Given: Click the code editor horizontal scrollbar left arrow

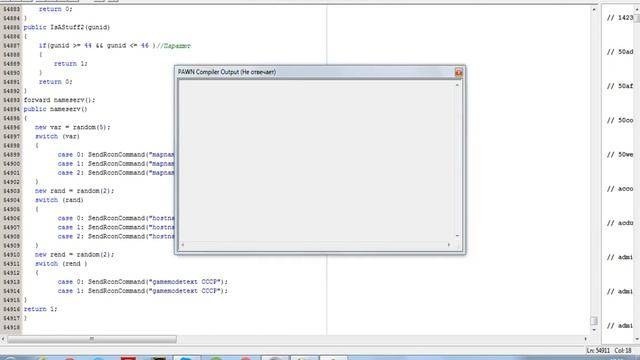Looking at the screenshot, I should coord(3,339).
